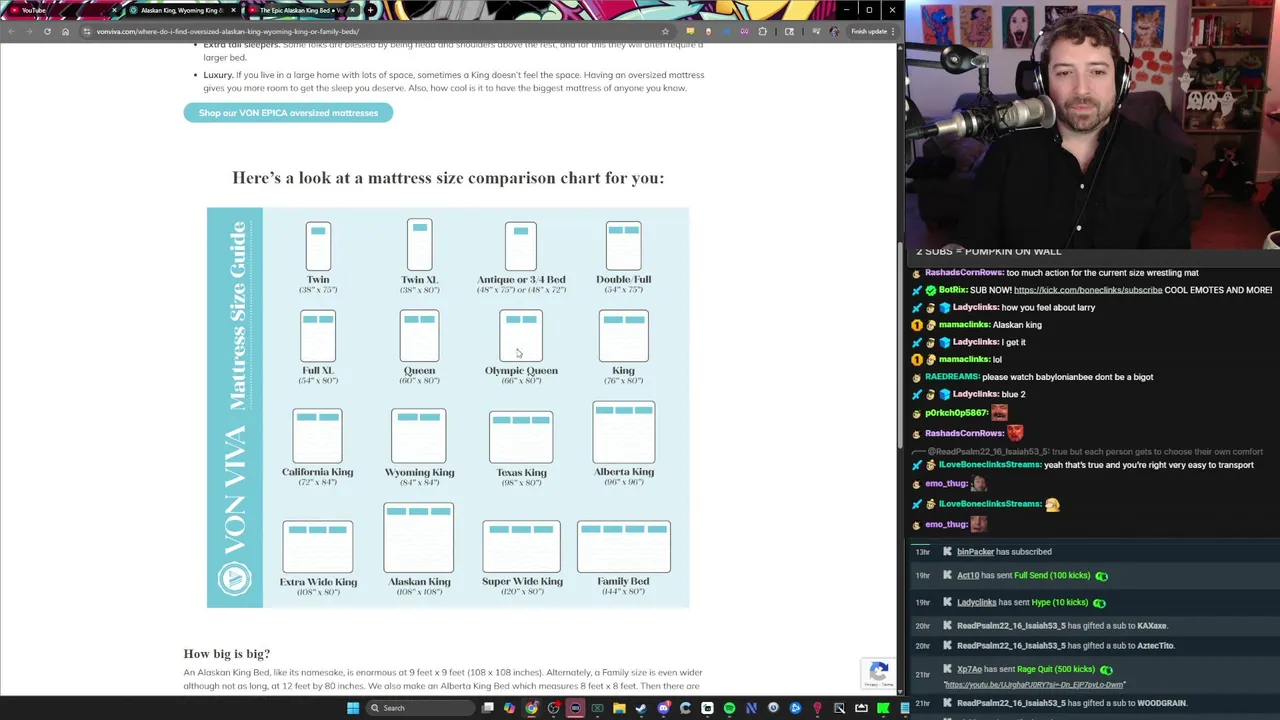Open the Windows Start menu
Screen dimensions: 1280x720
coord(353,708)
